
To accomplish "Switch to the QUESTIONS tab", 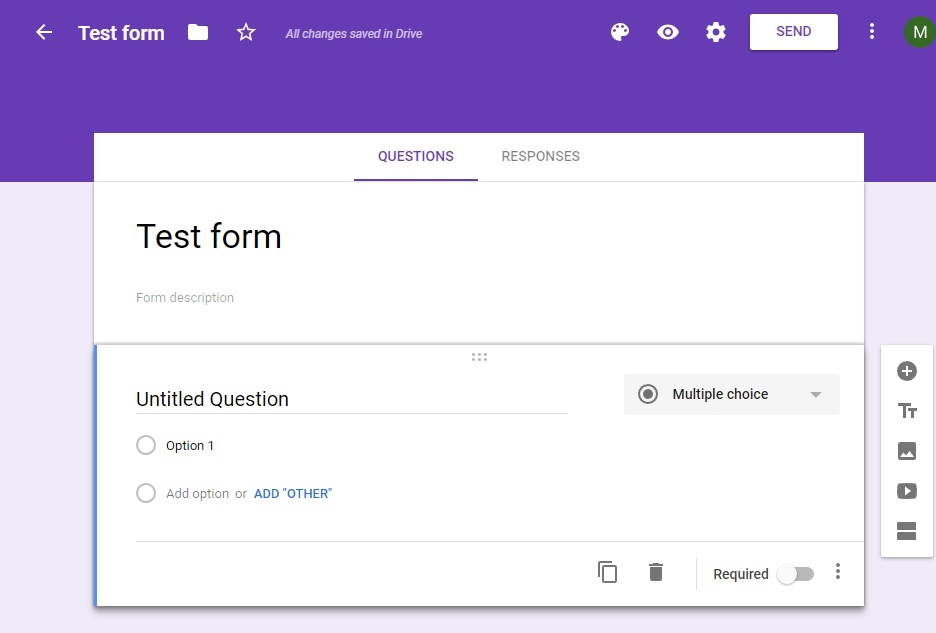I will pyautogui.click(x=415, y=156).
